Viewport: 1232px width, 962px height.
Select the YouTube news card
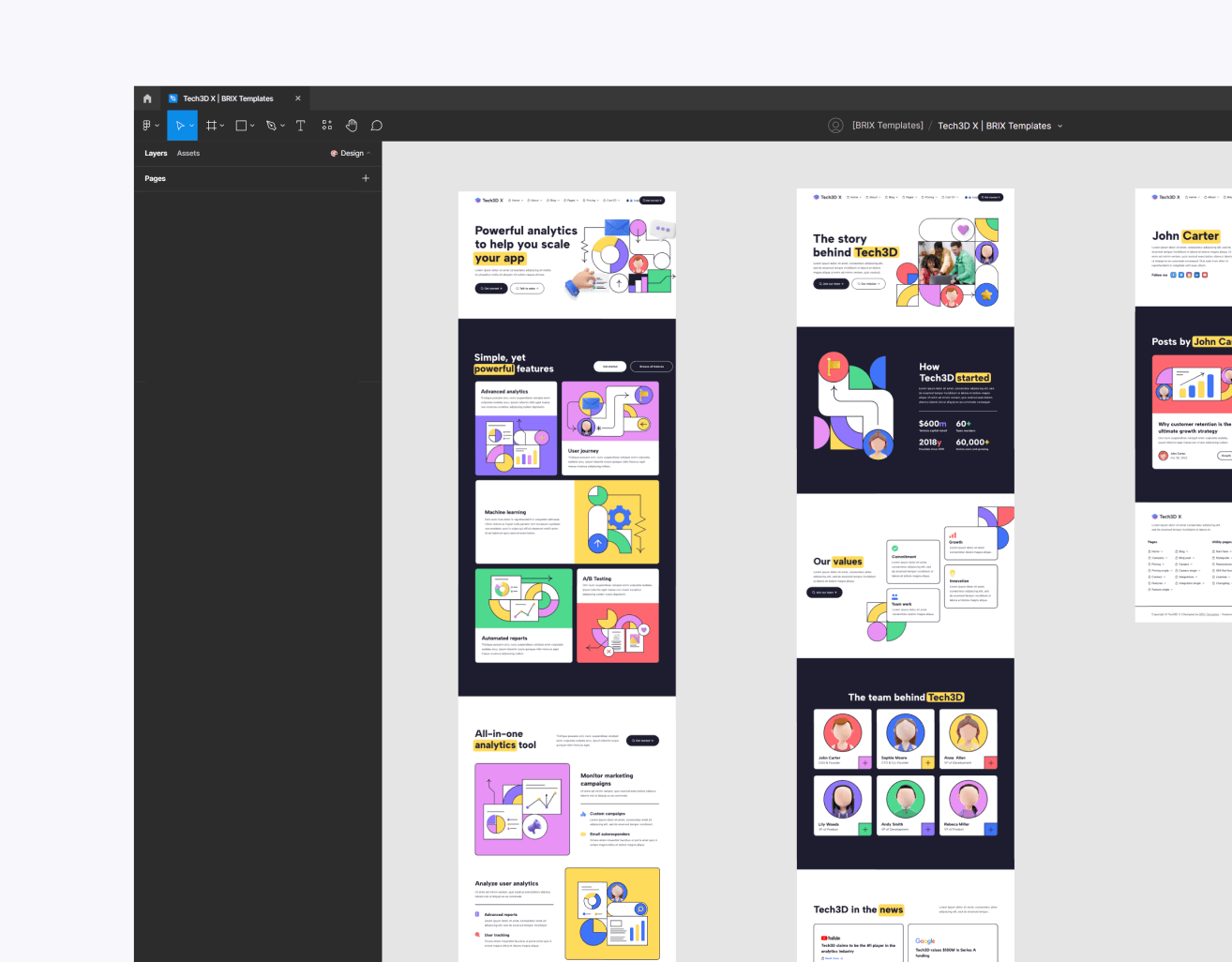click(x=858, y=944)
